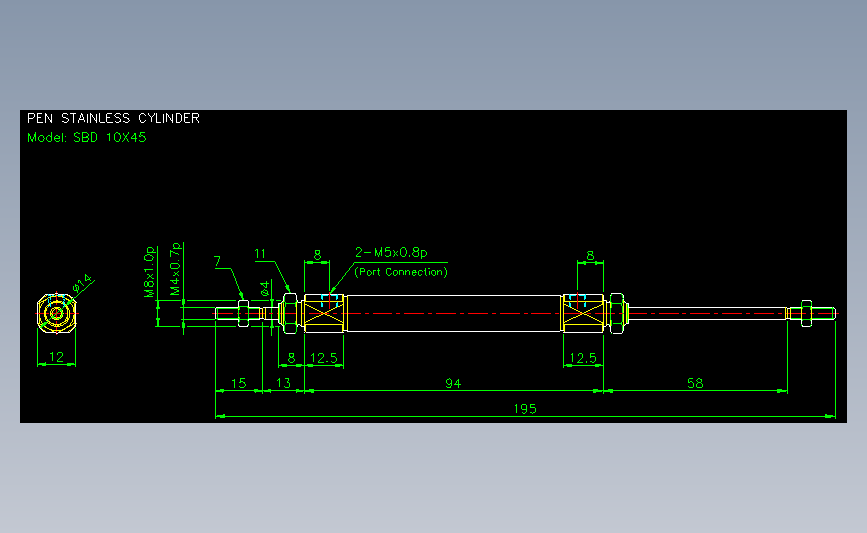Viewport: 867px width, 533px height.
Task: Select the ø4 rod diameter text
Action: click(x=265, y=288)
